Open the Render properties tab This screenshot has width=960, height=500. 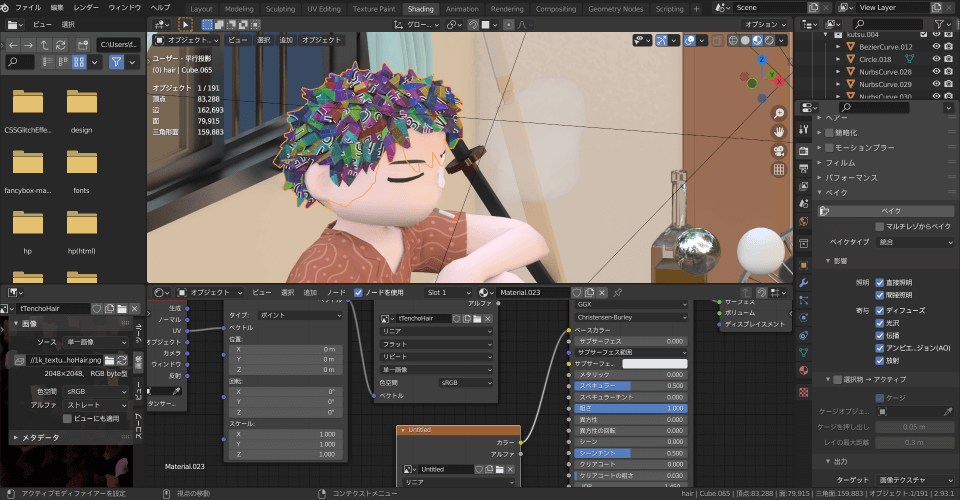(x=804, y=151)
